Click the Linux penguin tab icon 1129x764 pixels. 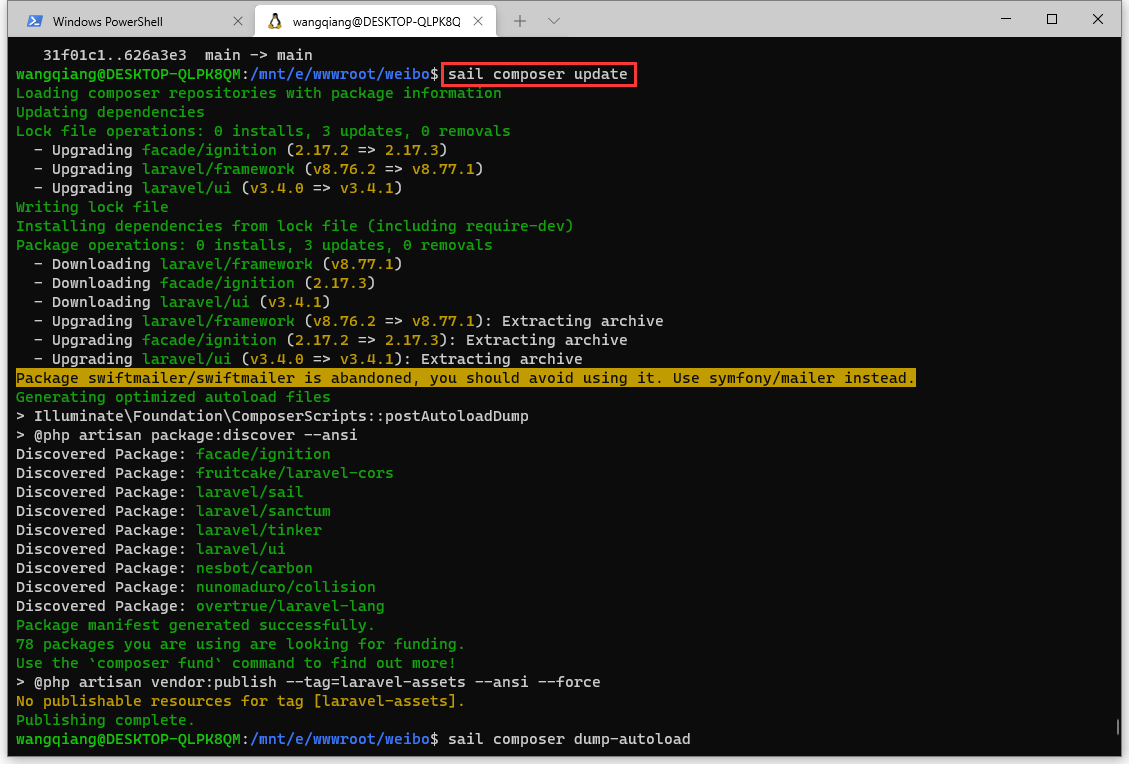(275, 21)
